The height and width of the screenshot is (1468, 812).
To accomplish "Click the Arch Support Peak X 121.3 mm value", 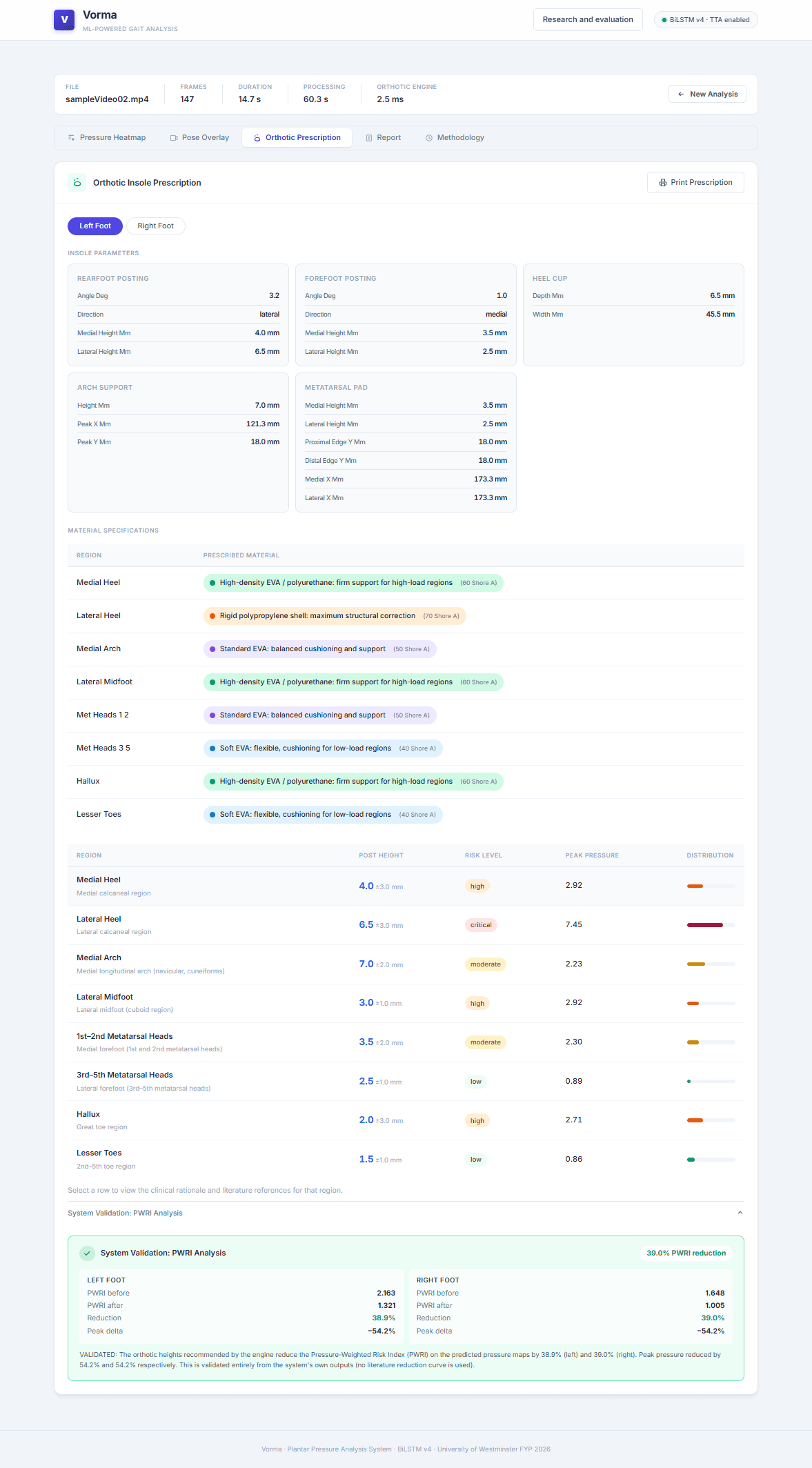I will point(263,424).
